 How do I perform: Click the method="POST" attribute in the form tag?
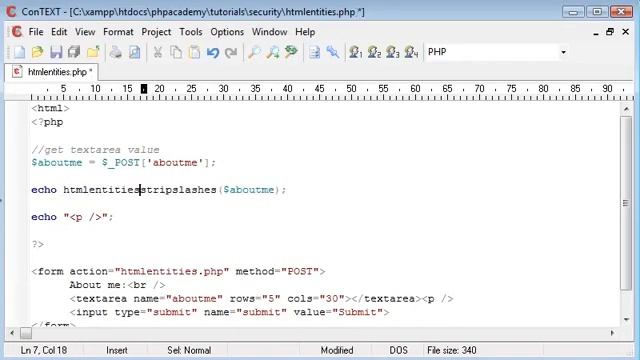tap(278, 271)
